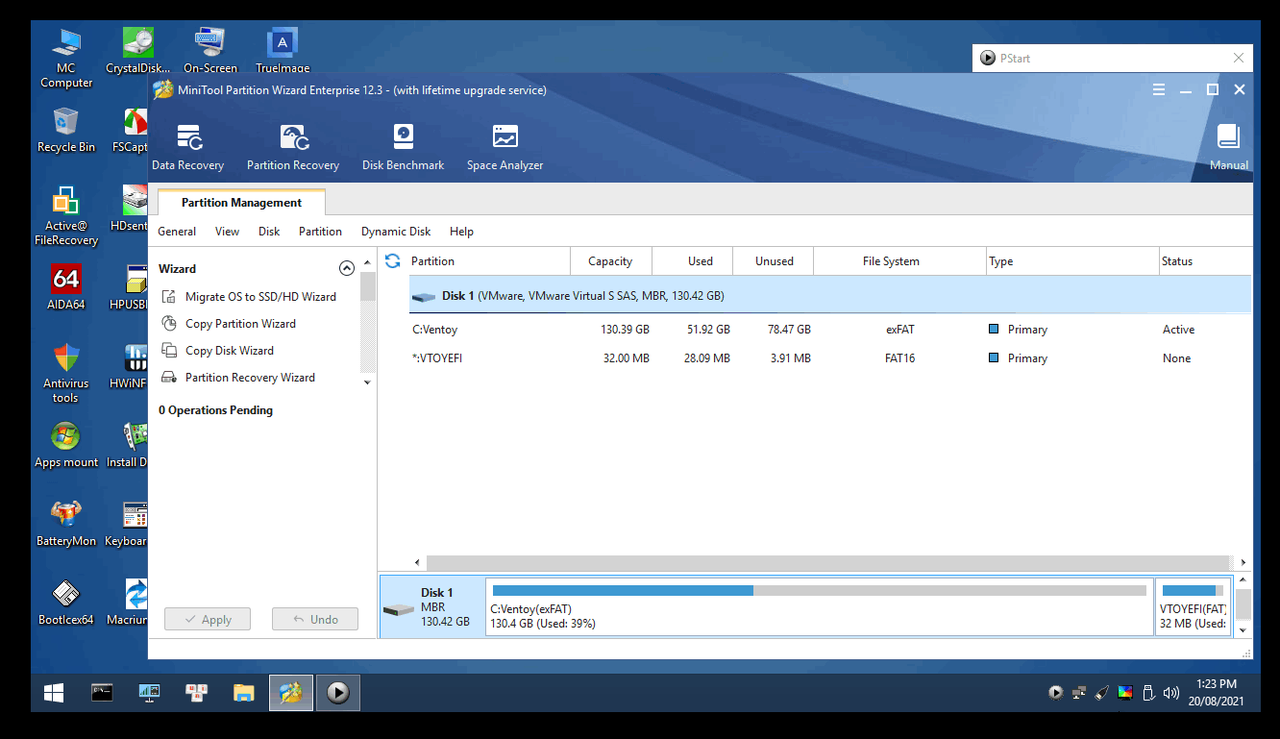Screen dimensions: 1280x739
Task: Select the *:VTOYEFI partition row
Action: pos(830,359)
